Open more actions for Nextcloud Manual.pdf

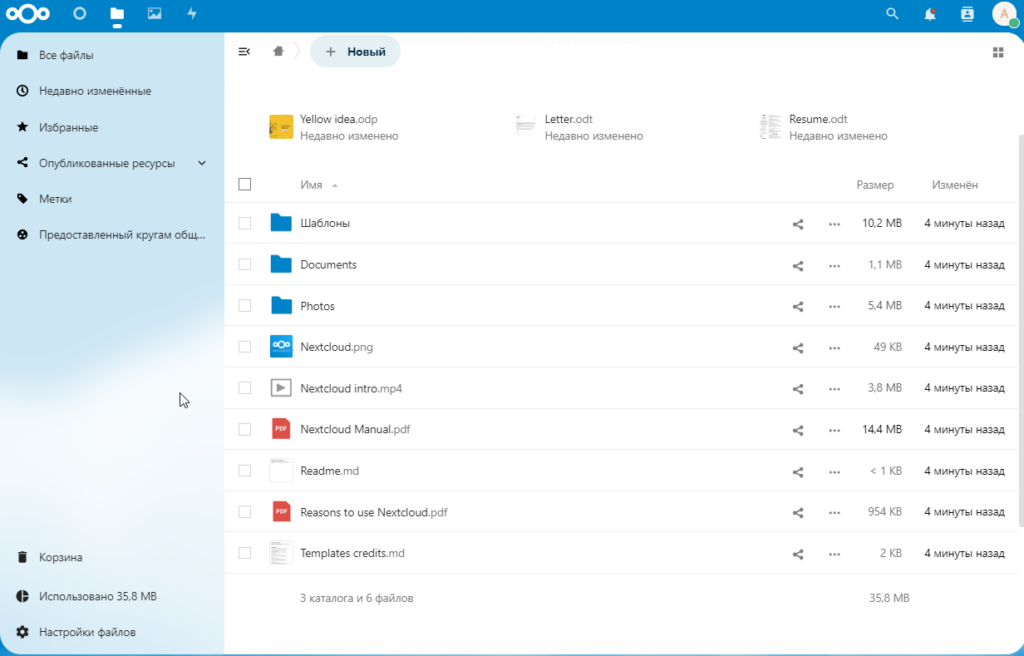click(835, 431)
